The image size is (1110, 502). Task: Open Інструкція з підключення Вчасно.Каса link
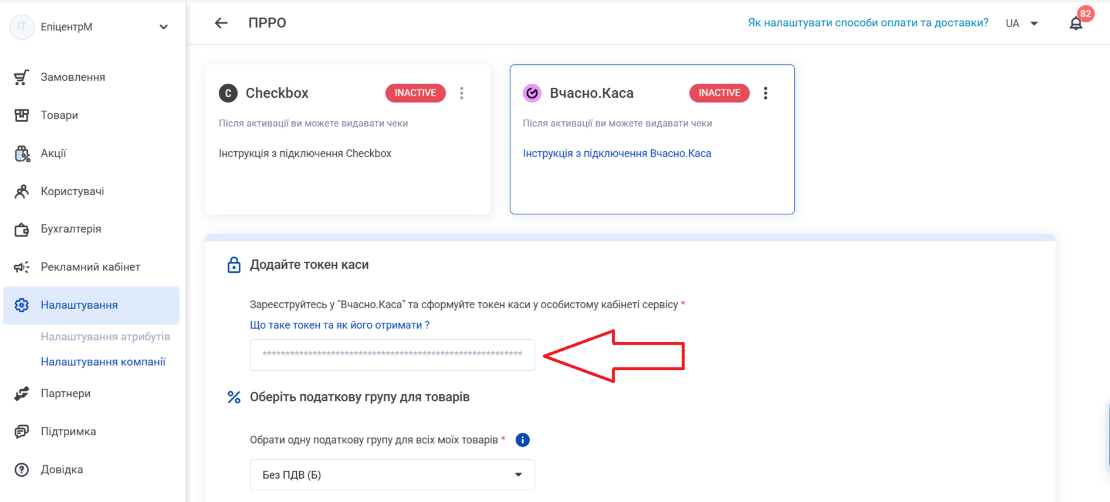(617, 153)
